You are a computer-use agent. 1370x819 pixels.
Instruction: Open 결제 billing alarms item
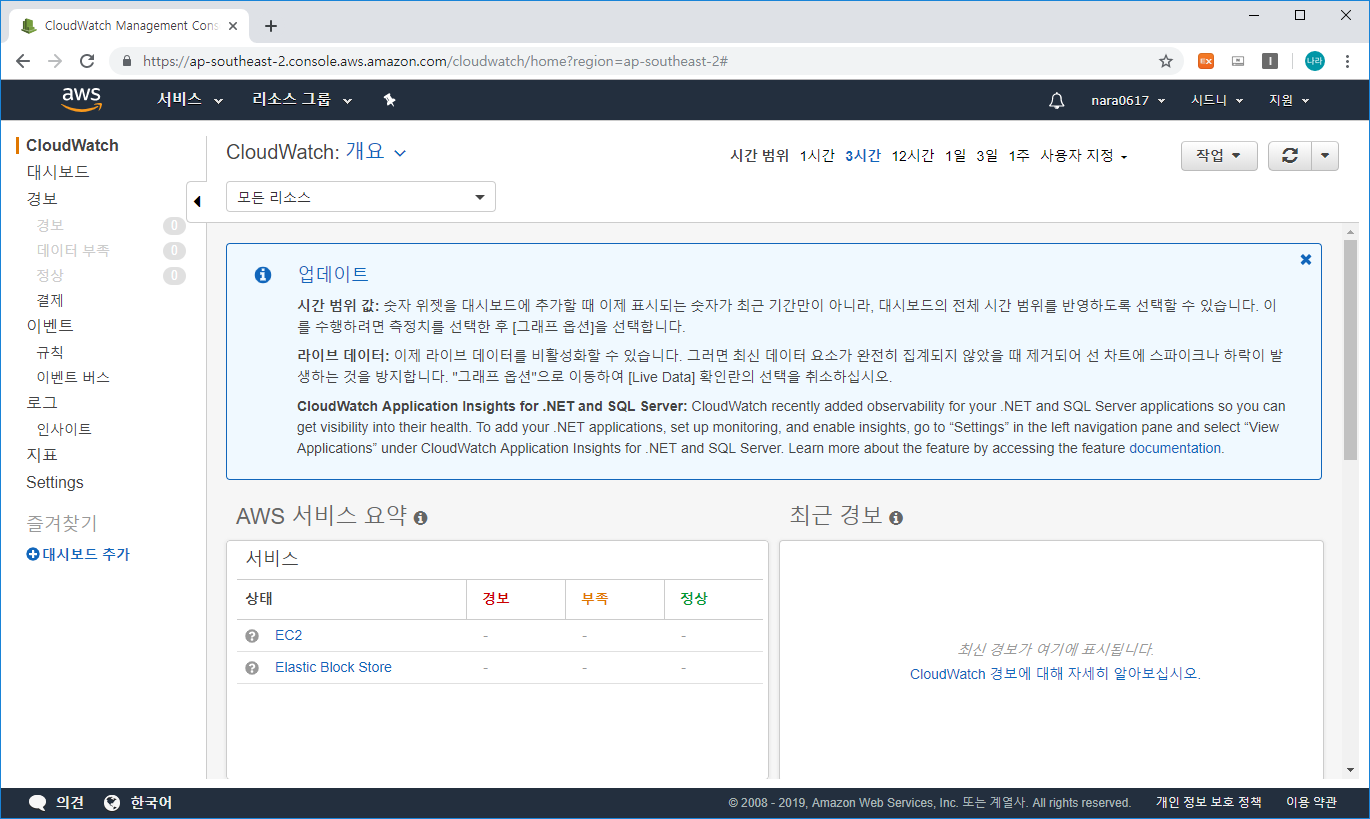tap(50, 300)
